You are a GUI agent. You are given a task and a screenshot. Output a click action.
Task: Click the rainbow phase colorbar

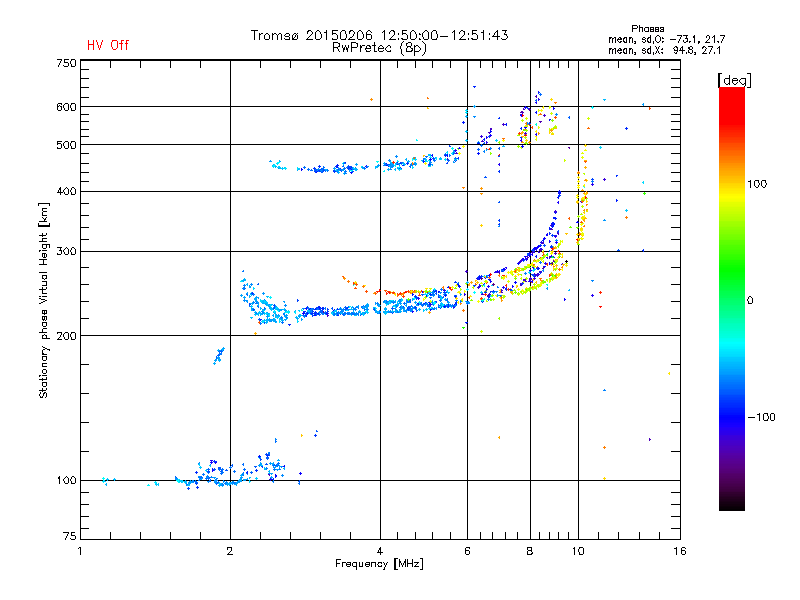tap(732, 299)
